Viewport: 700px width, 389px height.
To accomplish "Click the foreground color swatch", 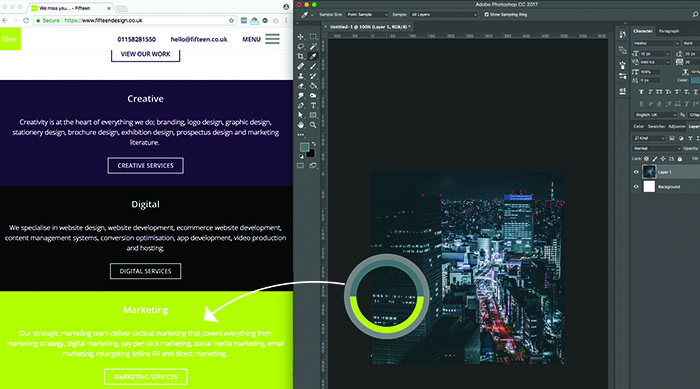I will click(x=304, y=147).
